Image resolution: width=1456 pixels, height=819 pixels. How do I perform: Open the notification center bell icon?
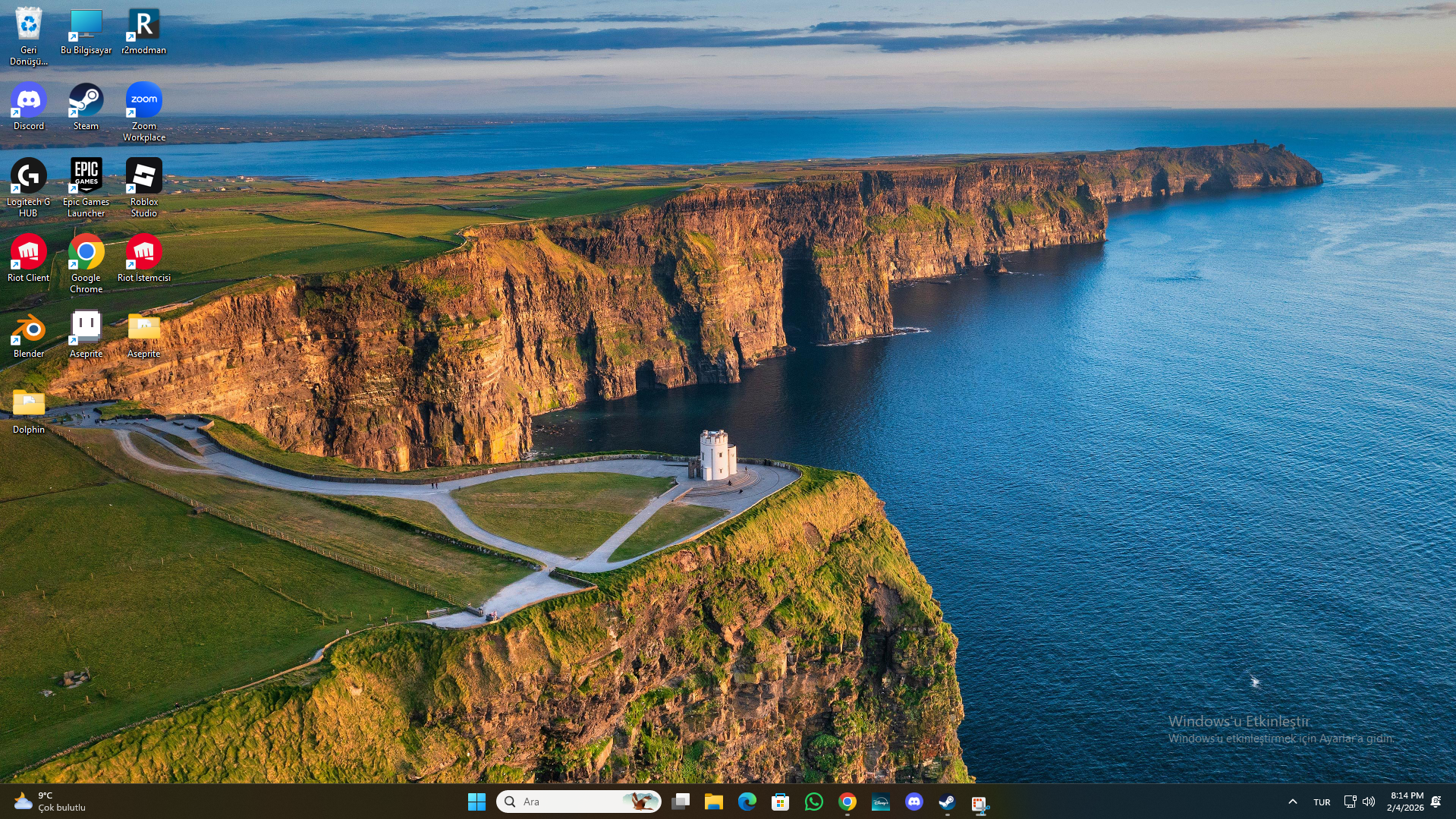point(1436,802)
